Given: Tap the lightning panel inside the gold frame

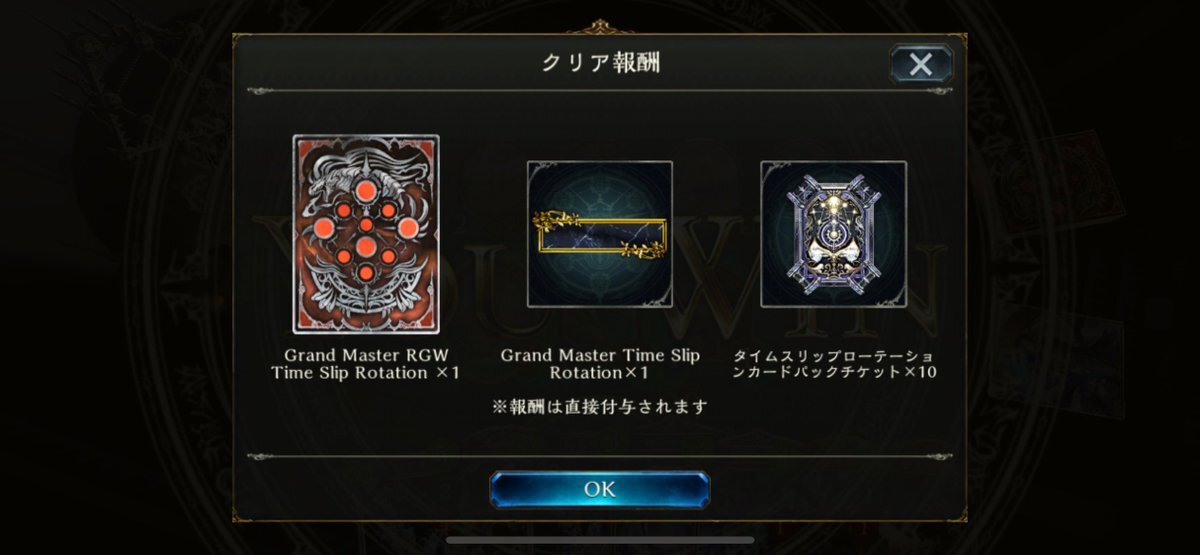Looking at the screenshot, I should pos(600,235).
